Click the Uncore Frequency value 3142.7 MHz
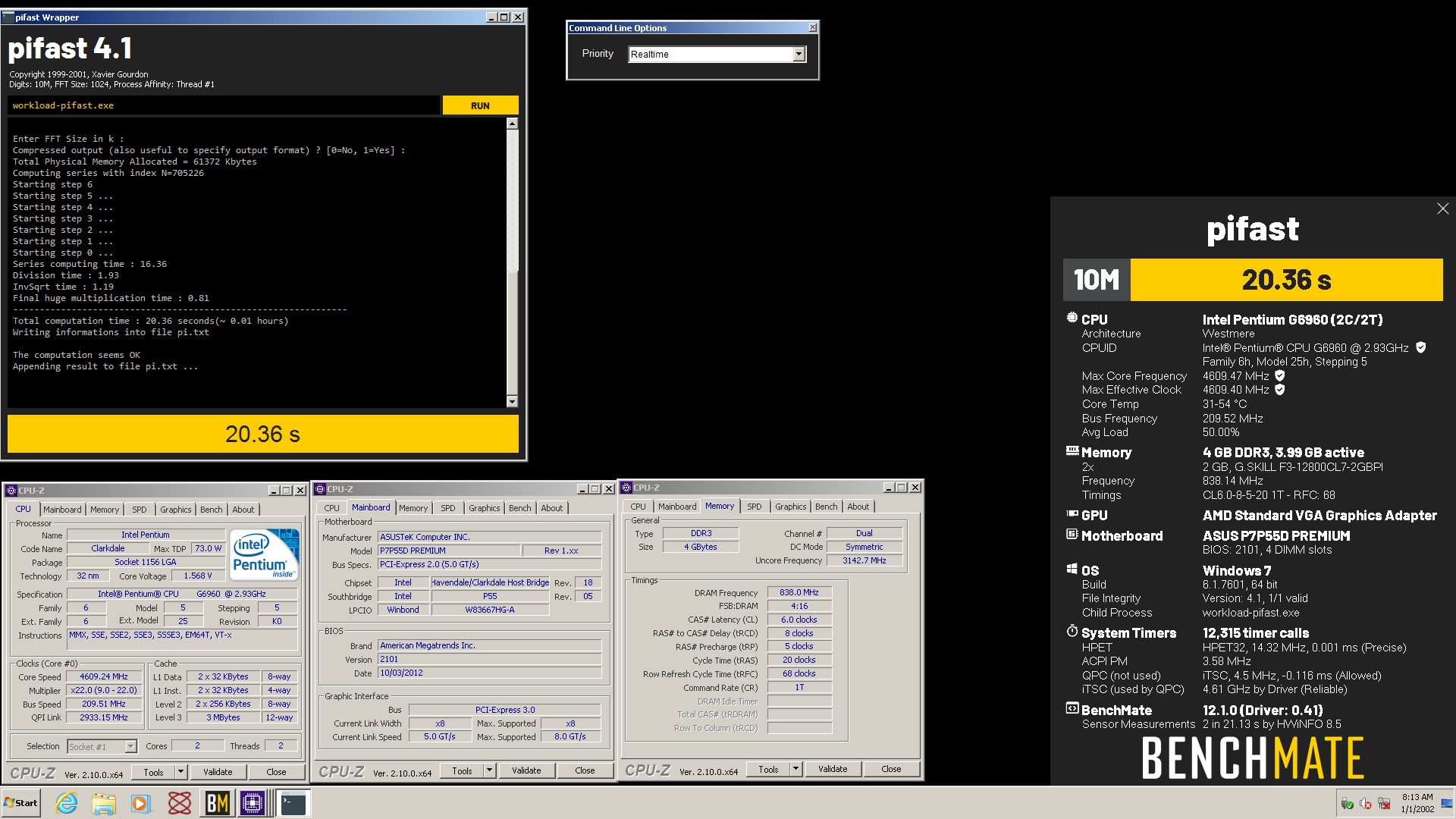Screen dimensions: 1456x819 tap(864, 560)
